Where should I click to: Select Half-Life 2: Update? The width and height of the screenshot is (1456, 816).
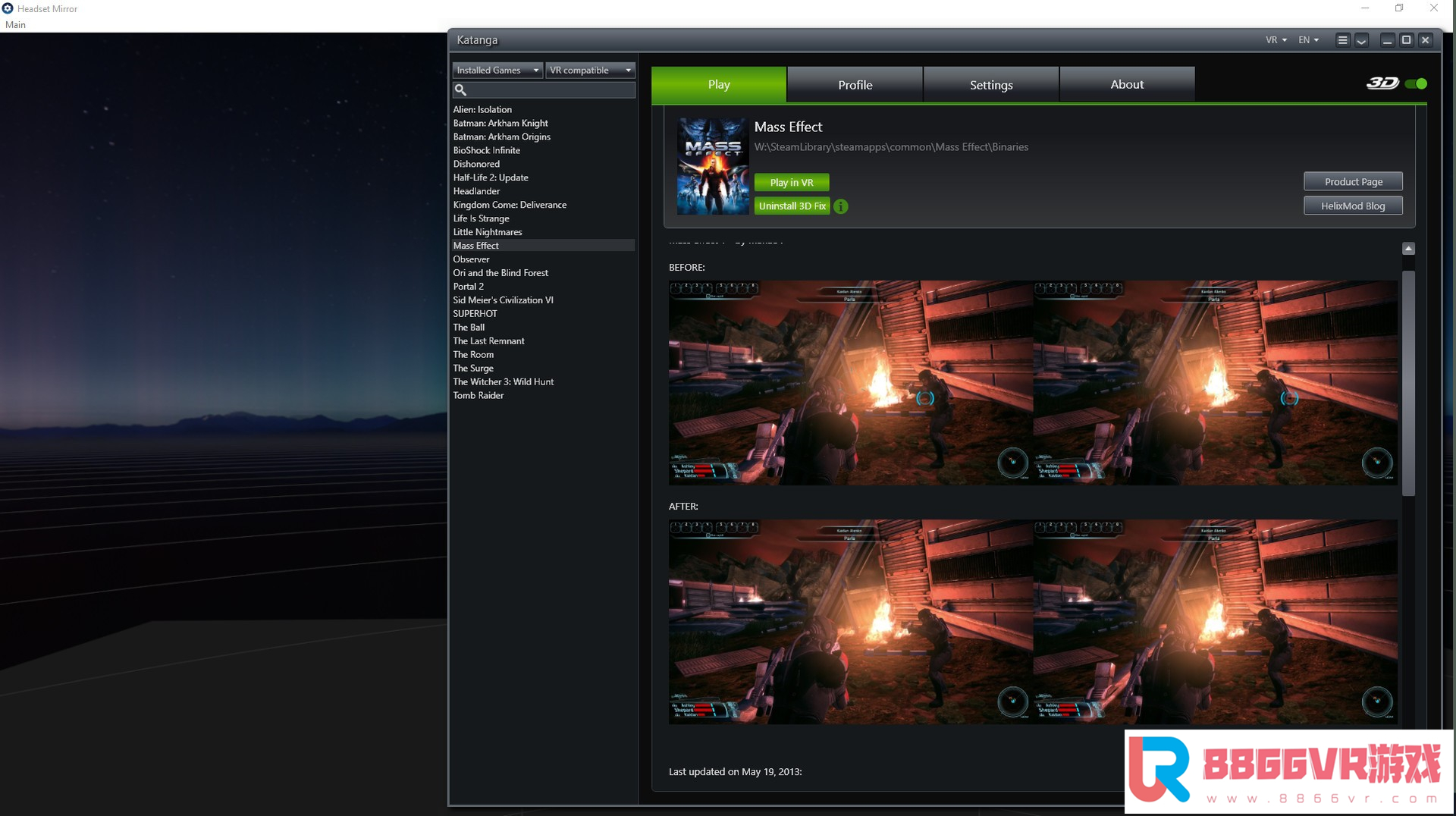pyautogui.click(x=543, y=177)
